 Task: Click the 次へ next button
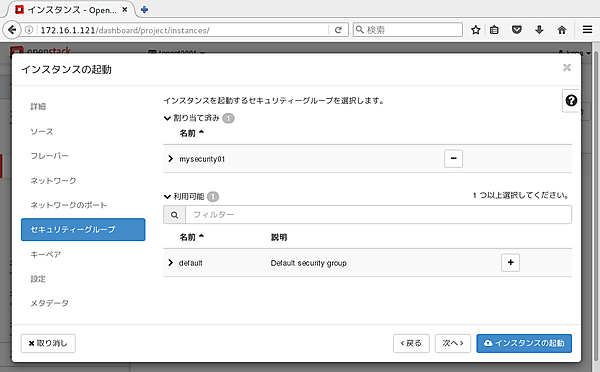[453, 343]
